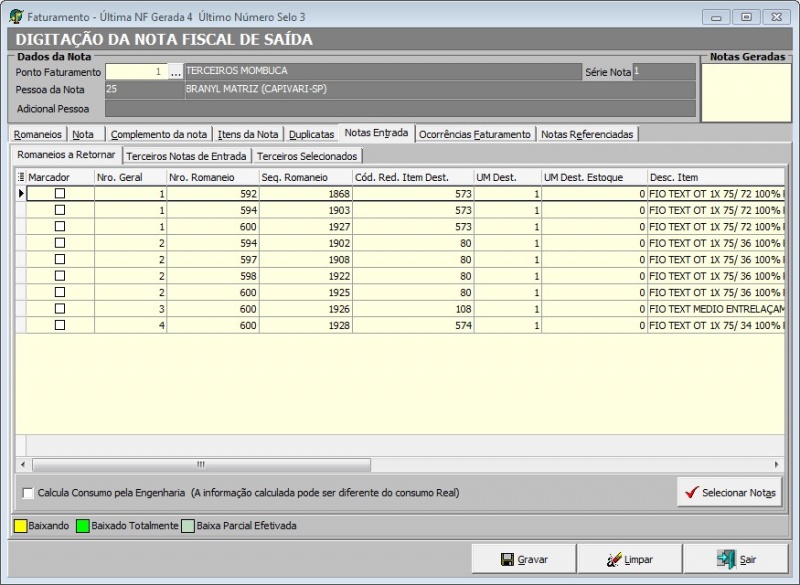
Task: Click the green Baixado Totalmente legend swatch
Action: (x=83, y=525)
